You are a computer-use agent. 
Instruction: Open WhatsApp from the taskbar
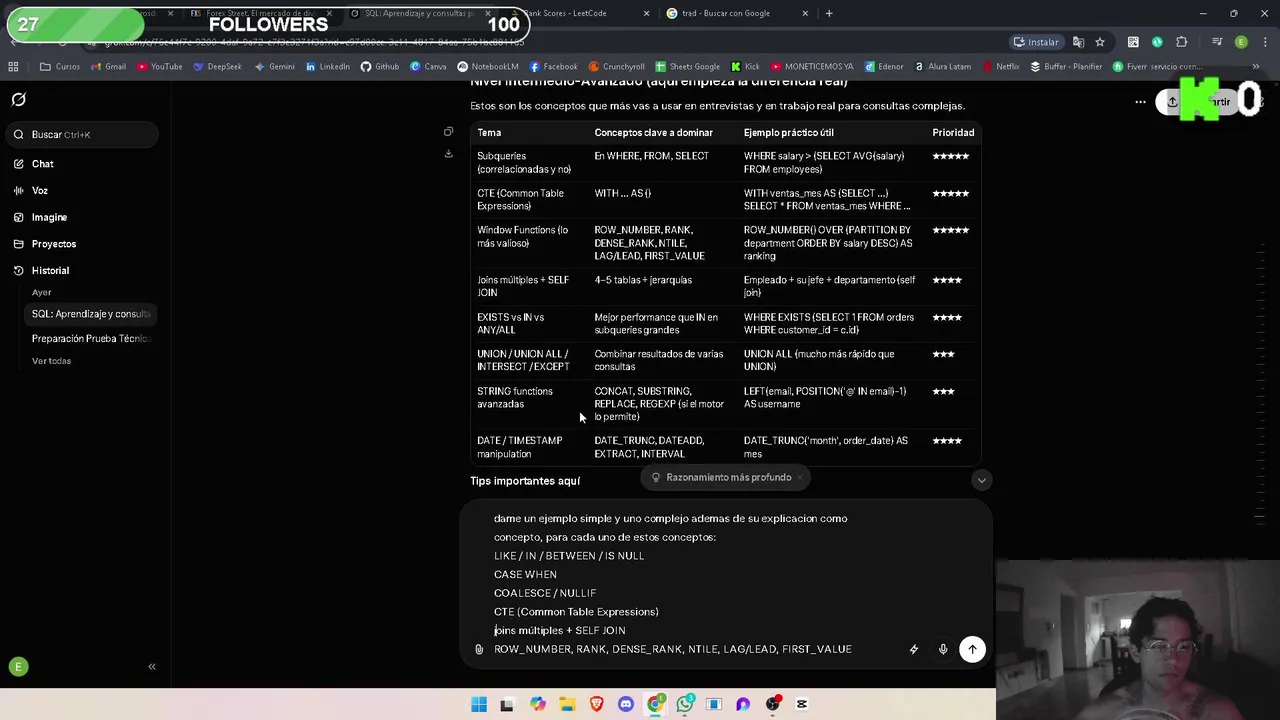[x=685, y=704]
